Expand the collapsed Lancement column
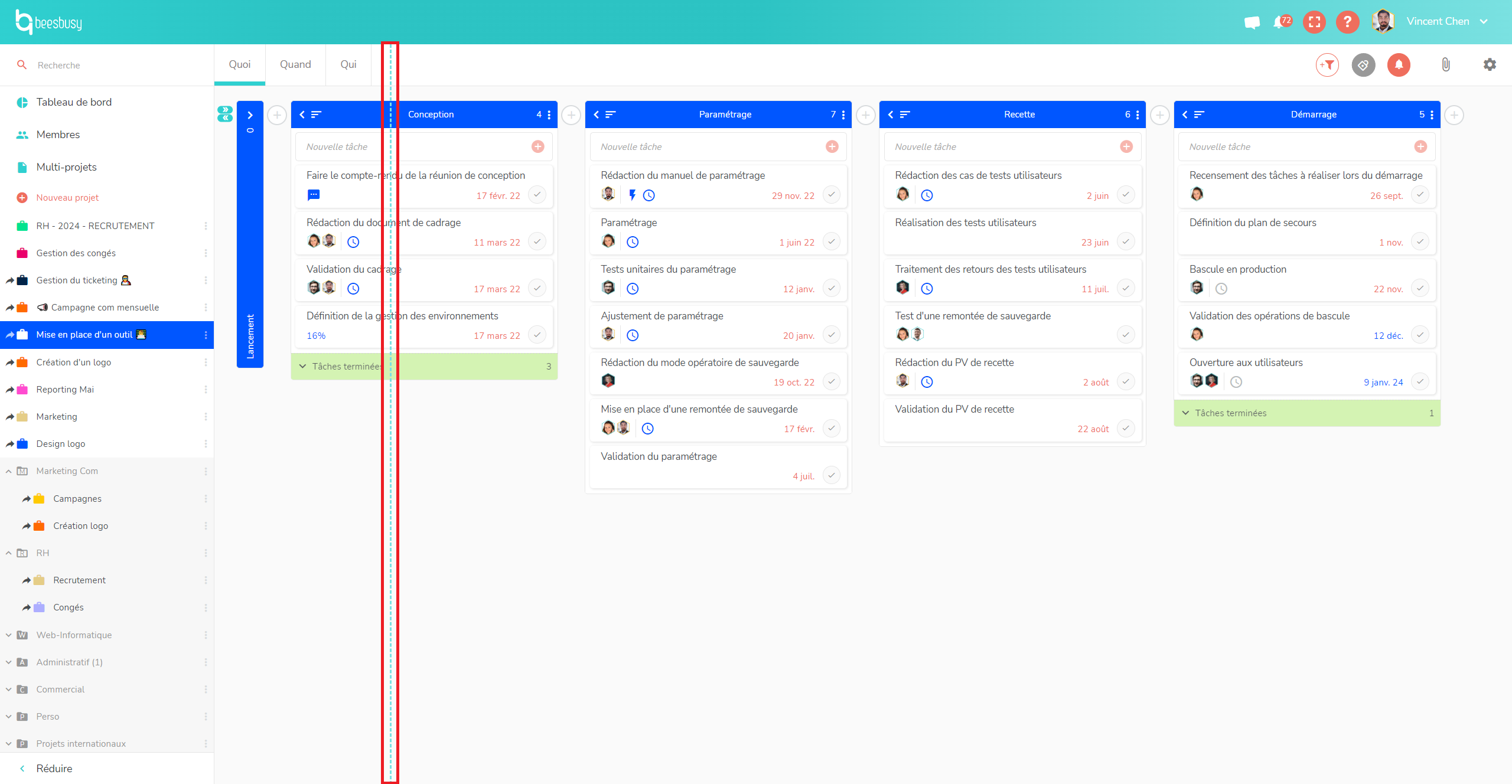 pos(250,114)
